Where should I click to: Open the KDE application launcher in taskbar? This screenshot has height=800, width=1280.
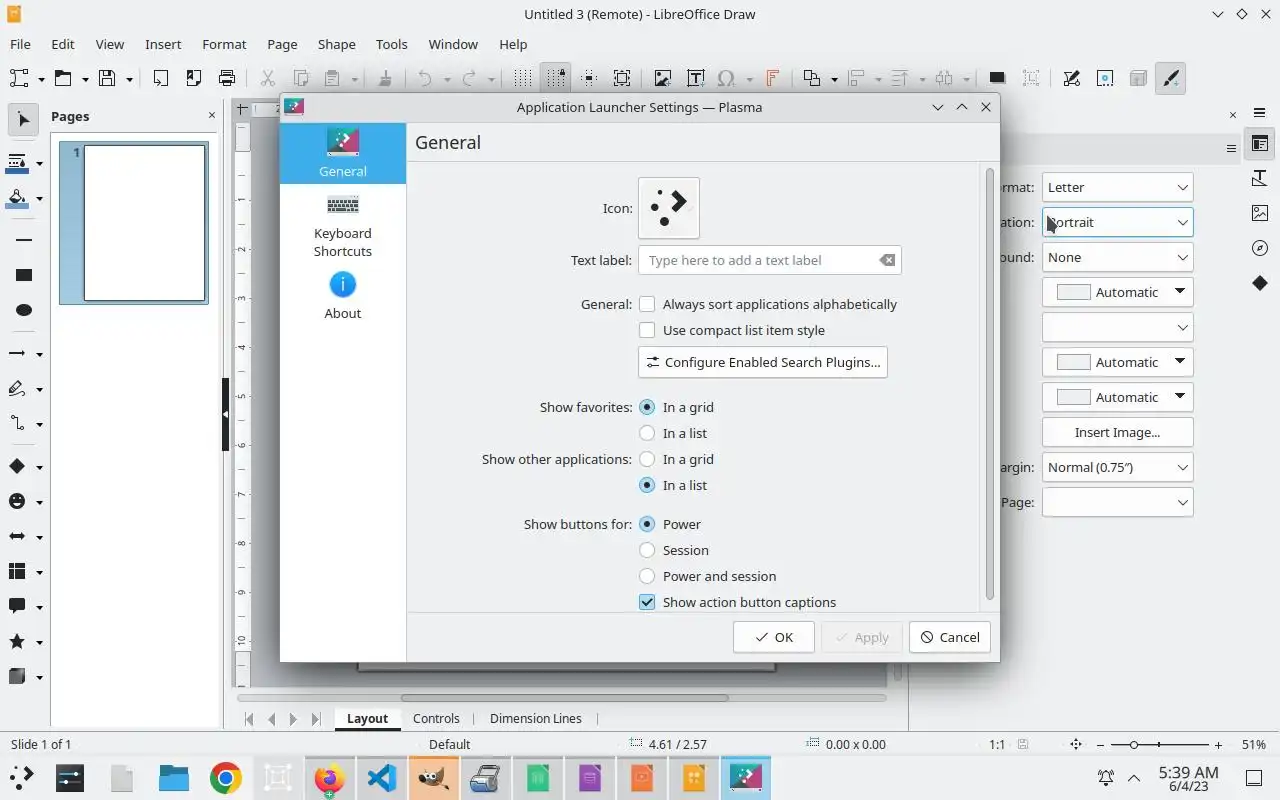(21, 778)
